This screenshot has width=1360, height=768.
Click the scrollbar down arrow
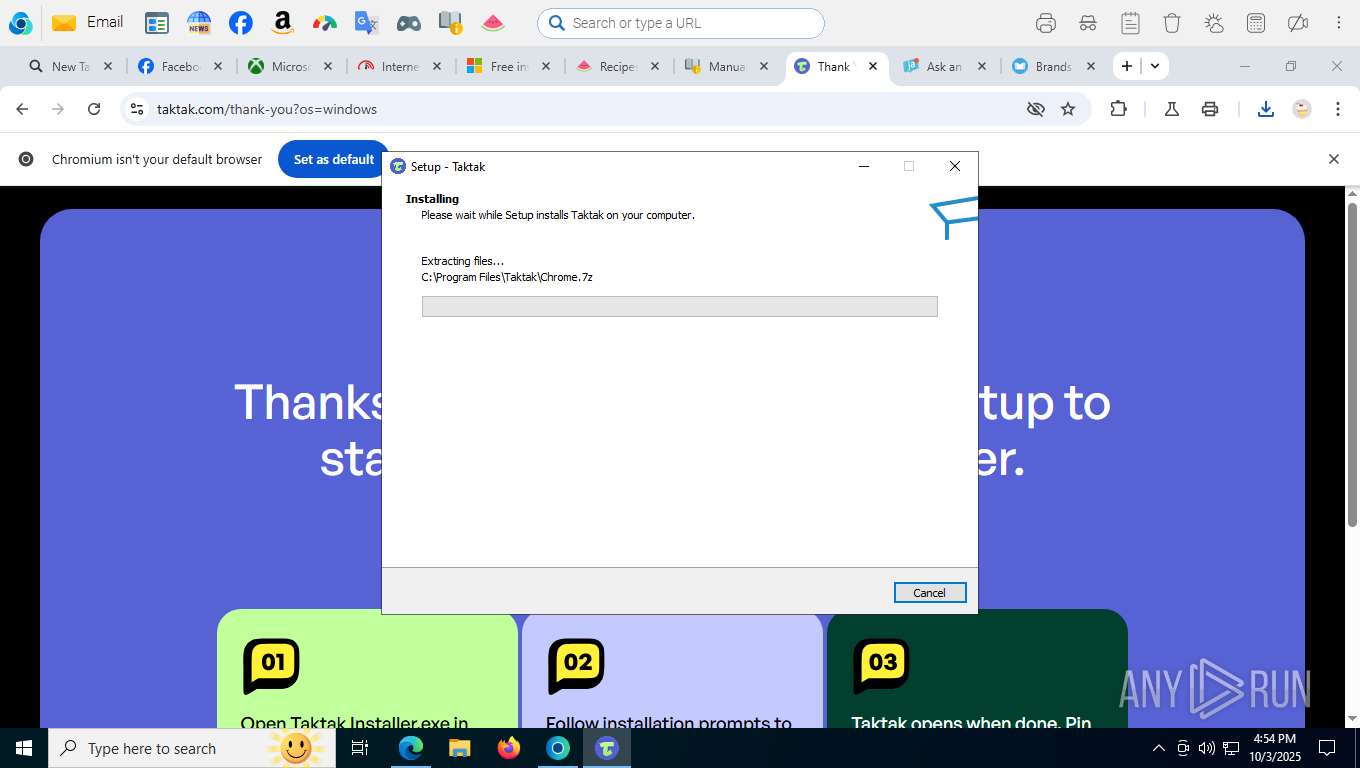pyautogui.click(x=1352, y=718)
